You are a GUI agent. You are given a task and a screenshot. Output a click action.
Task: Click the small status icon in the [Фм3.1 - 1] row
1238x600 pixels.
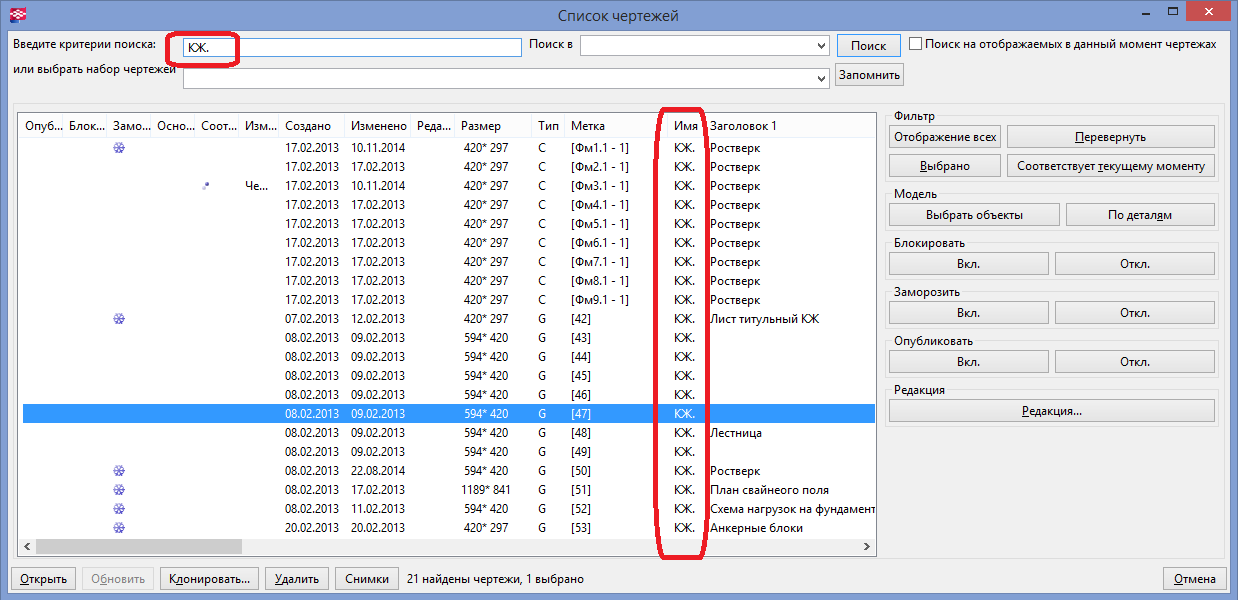(x=206, y=186)
